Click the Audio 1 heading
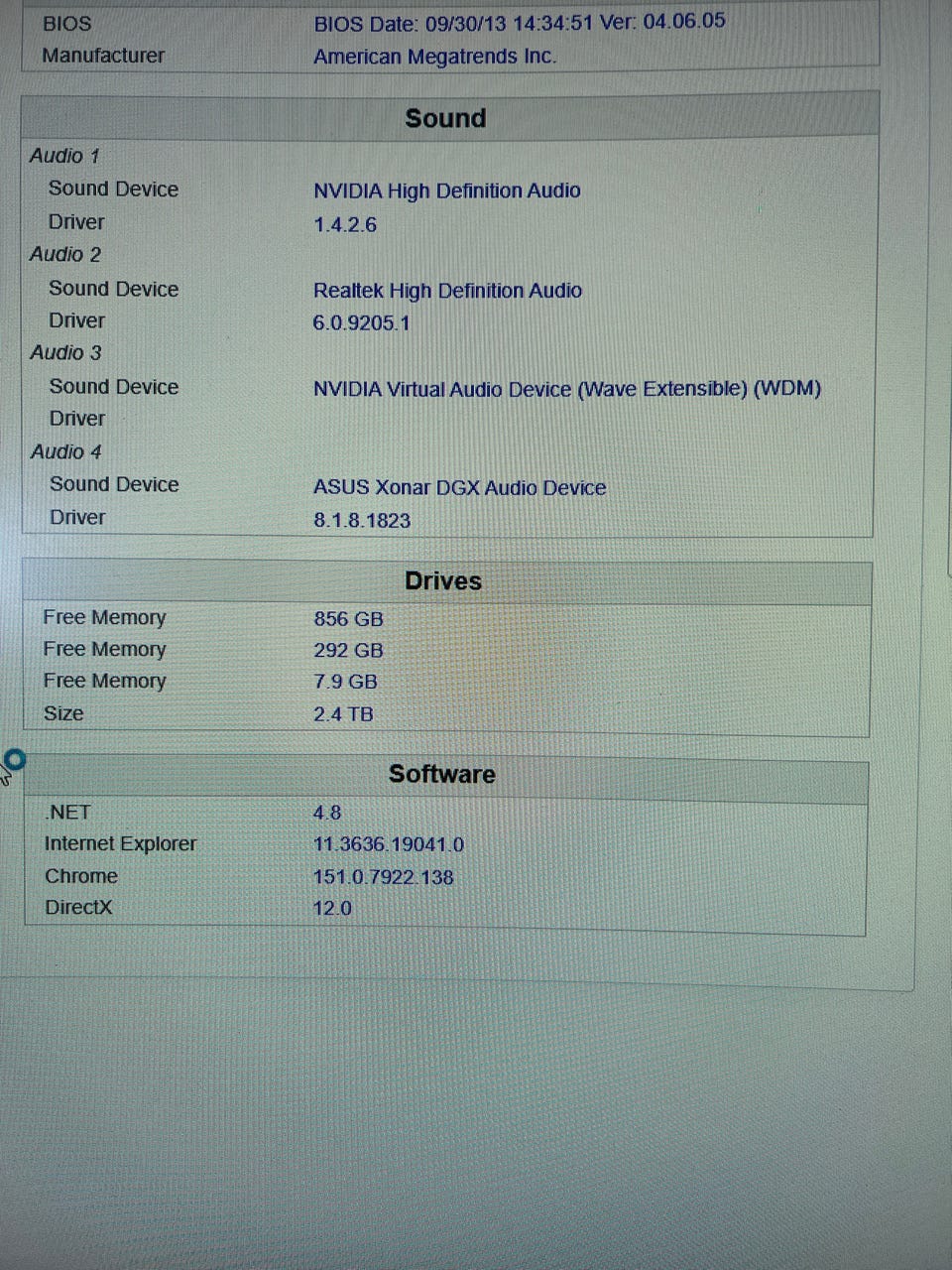Image resolution: width=952 pixels, height=1270 pixels. pos(64,156)
